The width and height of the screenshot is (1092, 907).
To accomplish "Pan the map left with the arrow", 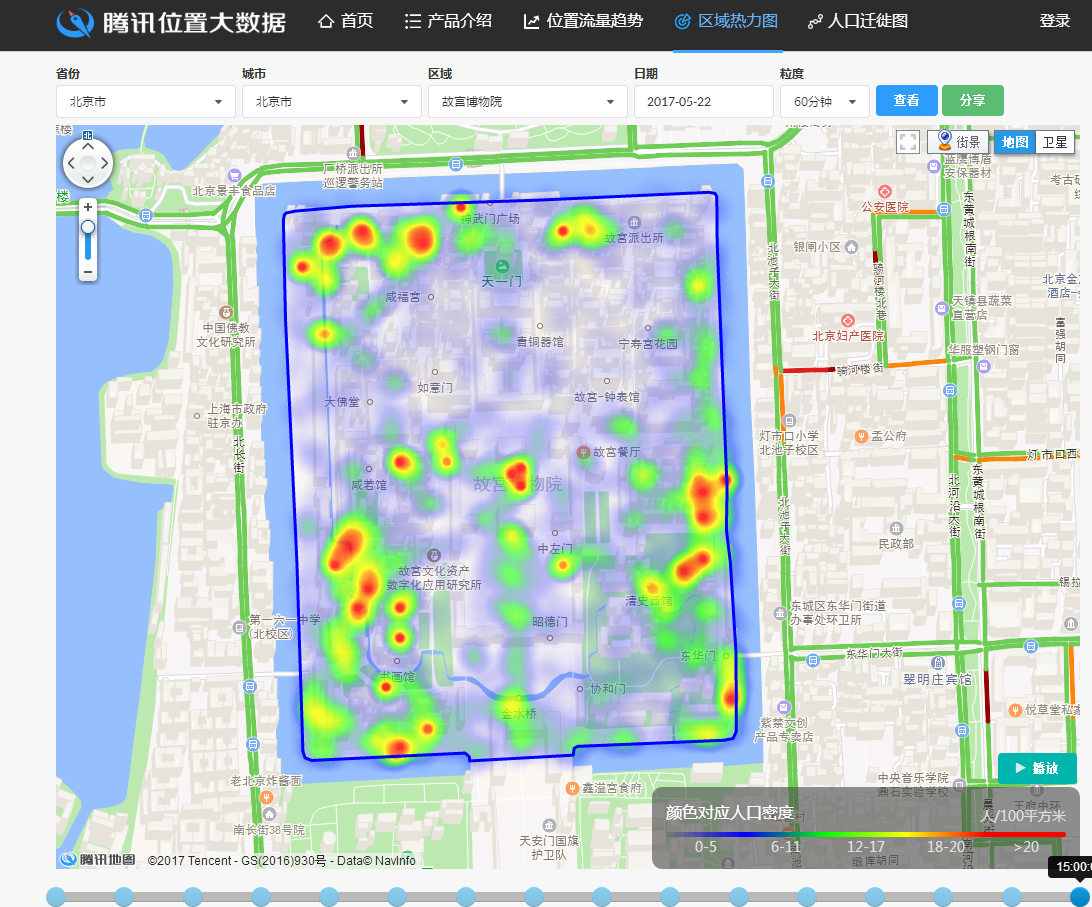I will tap(71, 163).
